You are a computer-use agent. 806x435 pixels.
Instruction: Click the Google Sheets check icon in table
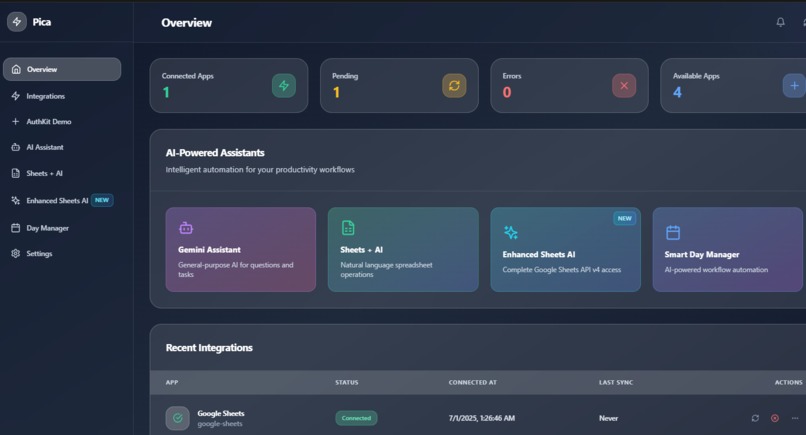coord(177,418)
